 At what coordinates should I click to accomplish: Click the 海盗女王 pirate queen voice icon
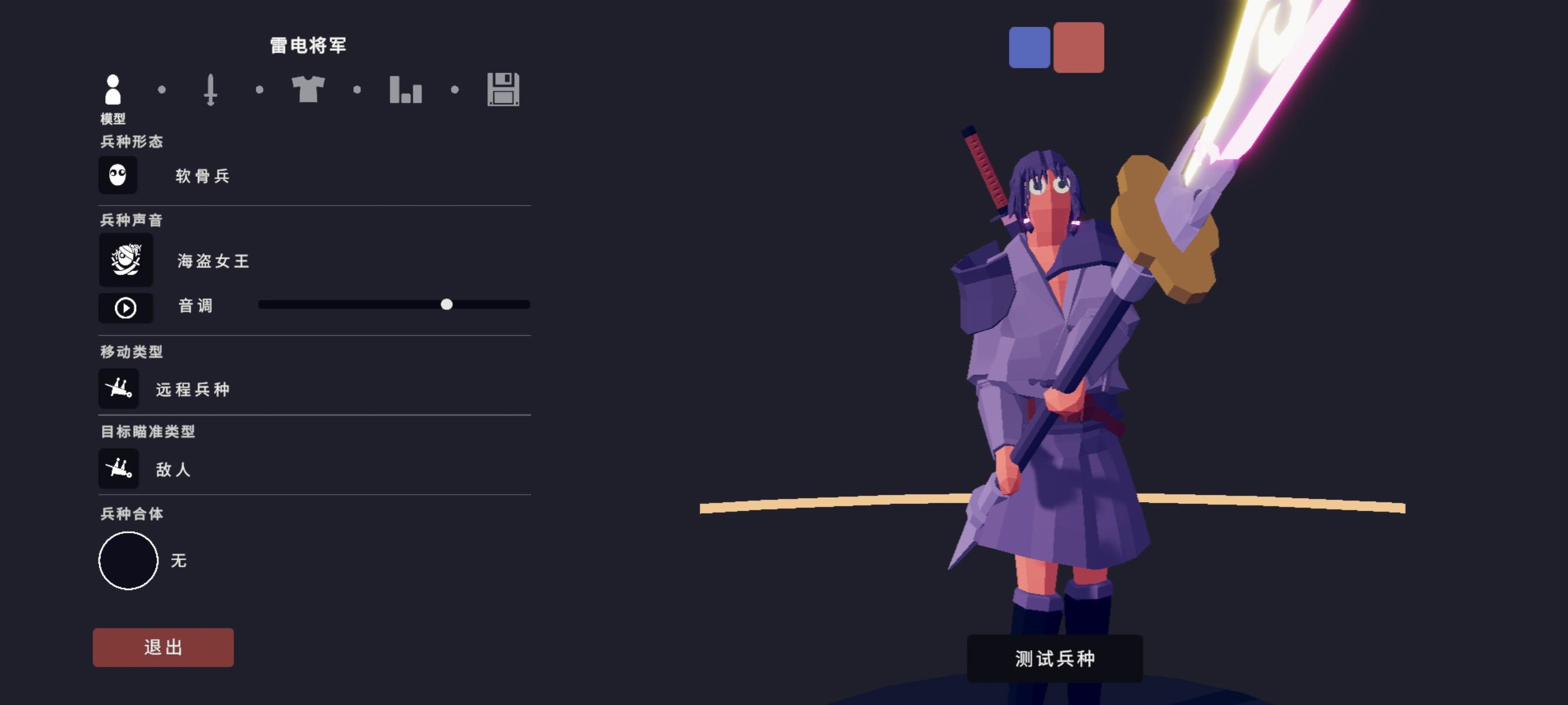pyautogui.click(x=126, y=259)
